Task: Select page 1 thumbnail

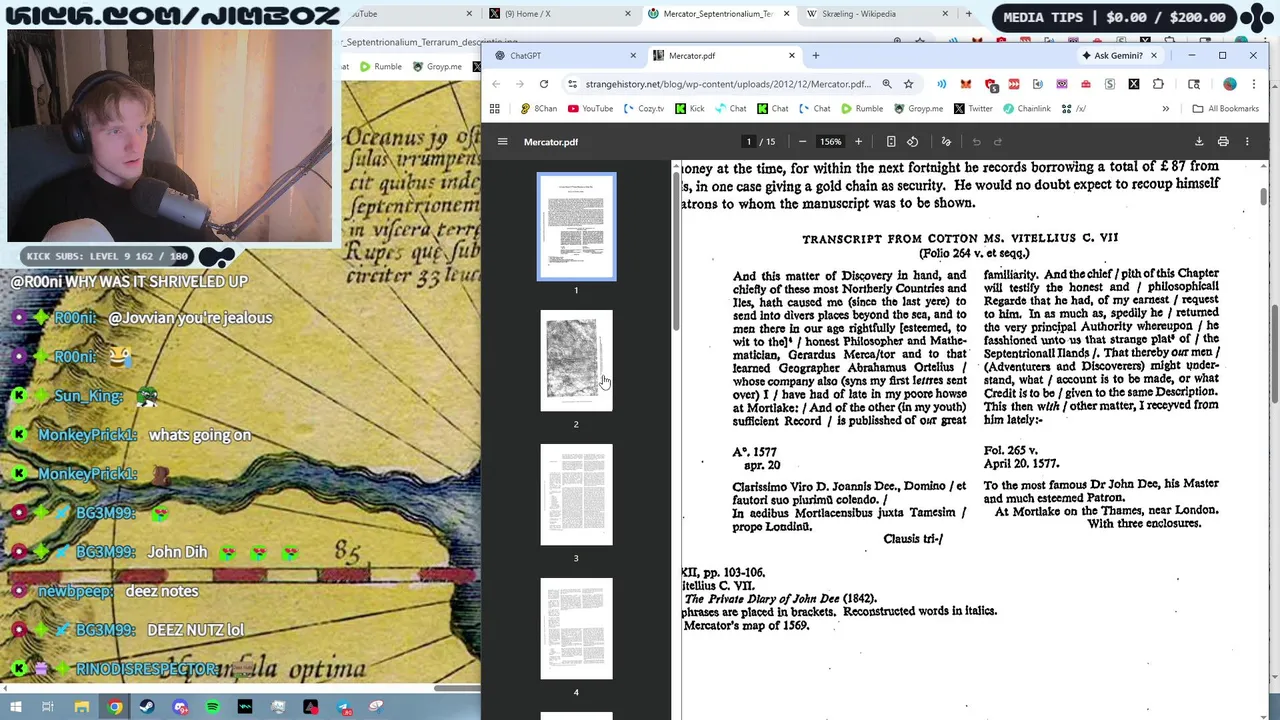Action: 576,227
